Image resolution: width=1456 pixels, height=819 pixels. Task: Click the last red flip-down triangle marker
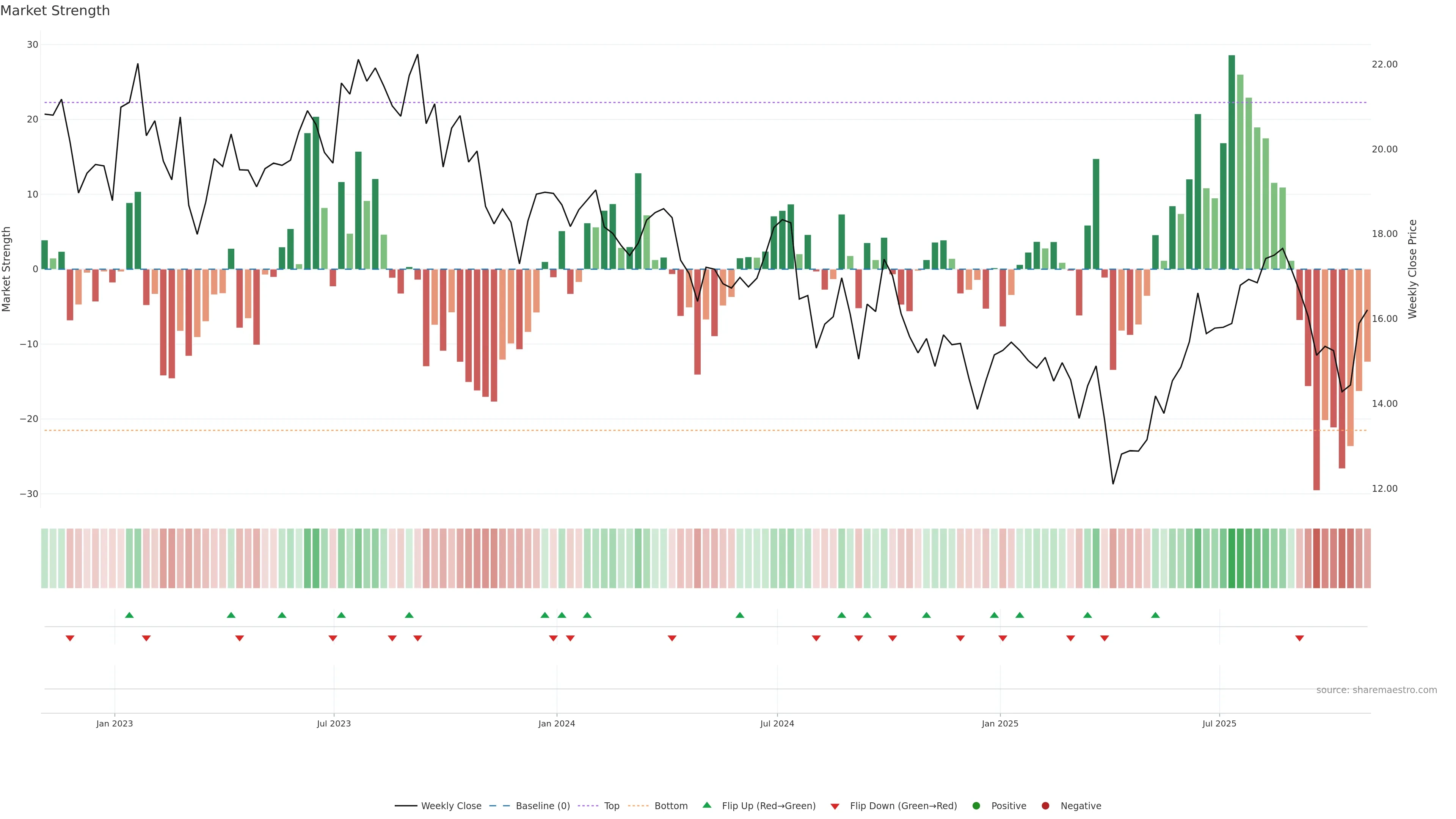[1299, 638]
